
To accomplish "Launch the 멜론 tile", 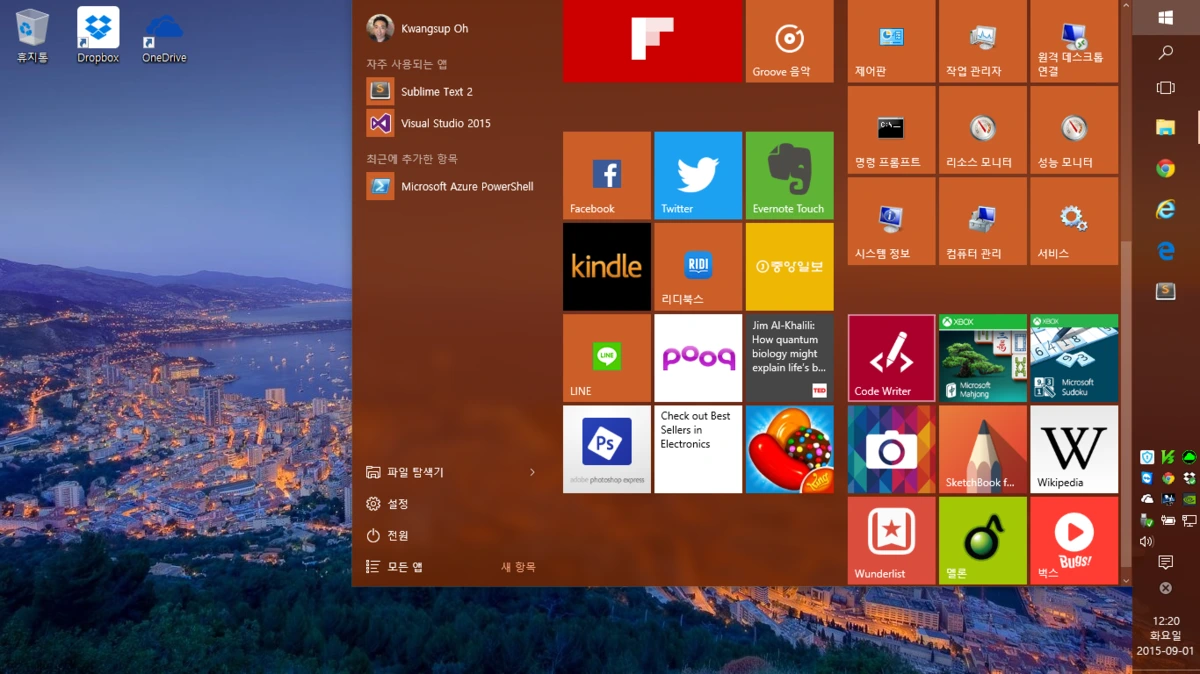I will click(983, 540).
